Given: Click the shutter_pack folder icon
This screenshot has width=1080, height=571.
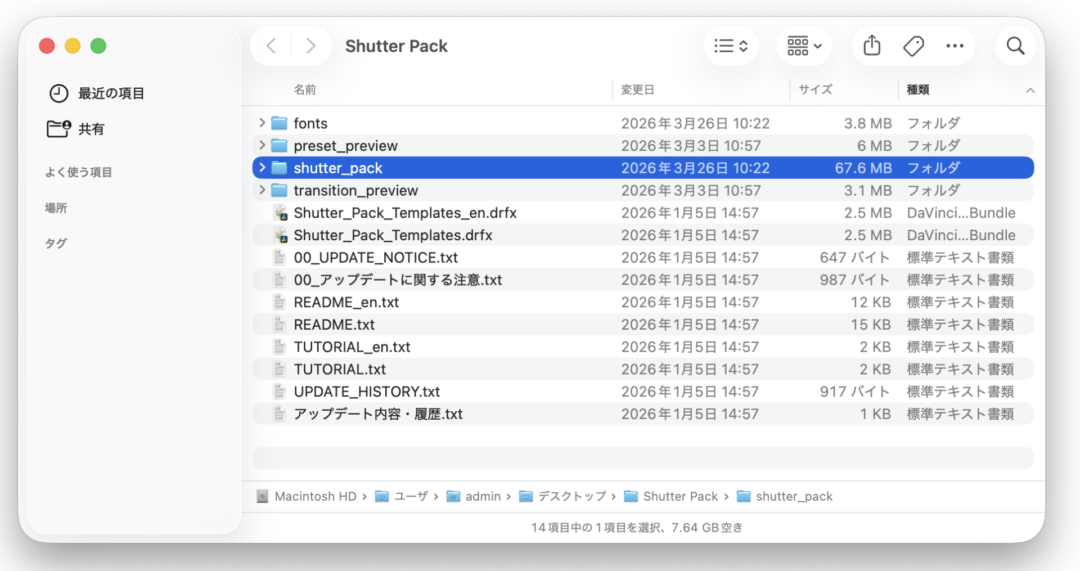Looking at the screenshot, I should pyautogui.click(x=279, y=168).
